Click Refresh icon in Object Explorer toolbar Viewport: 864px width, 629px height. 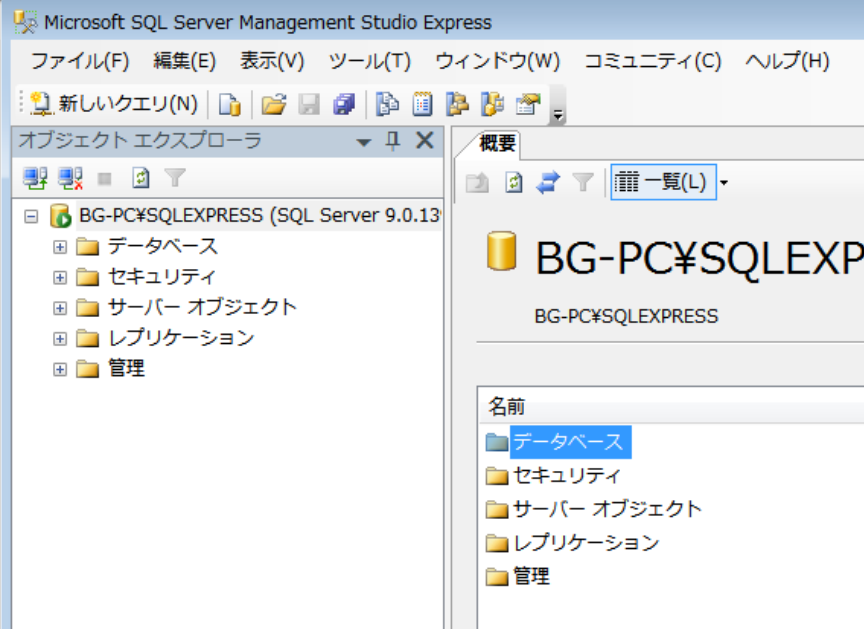point(141,178)
